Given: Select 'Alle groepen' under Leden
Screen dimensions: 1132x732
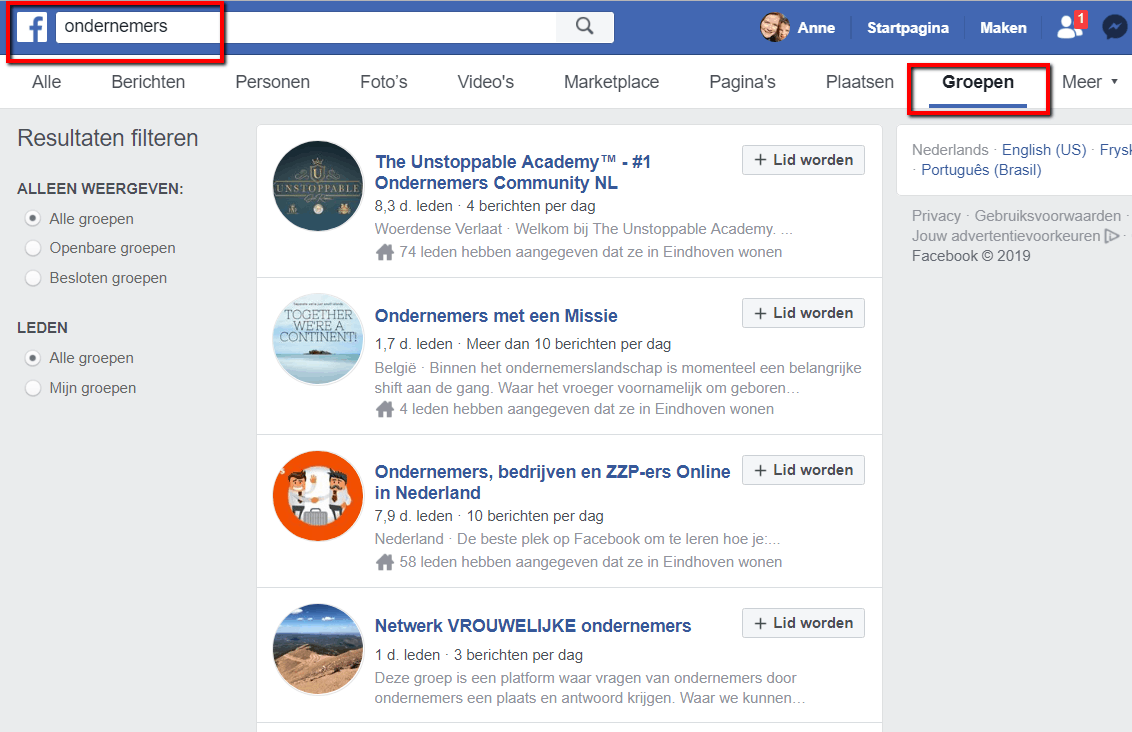Looking at the screenshot, I should coord(32,358).
